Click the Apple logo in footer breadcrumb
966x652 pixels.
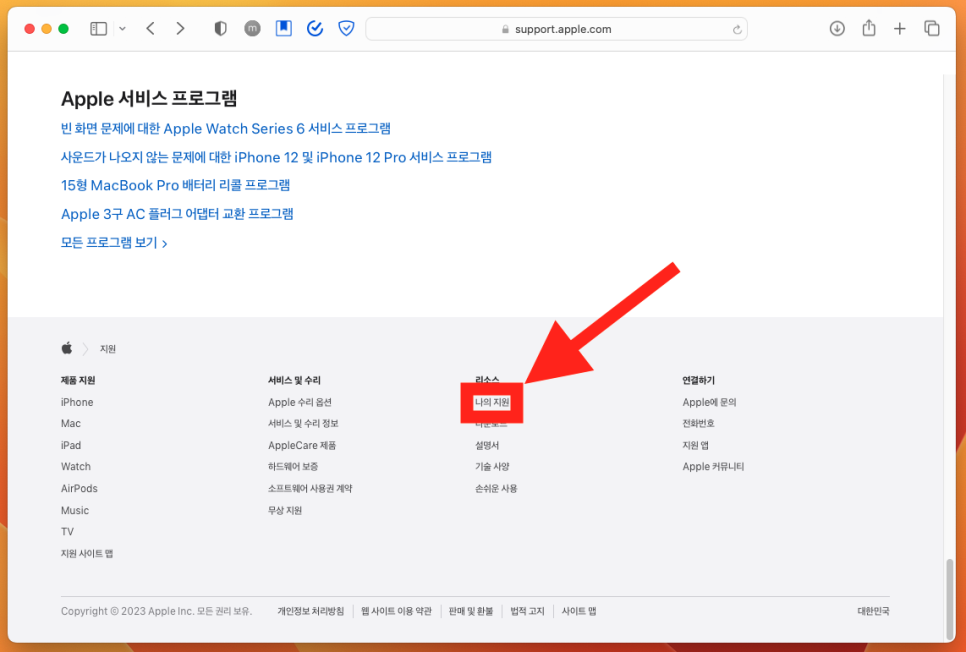tap(67, 348)
